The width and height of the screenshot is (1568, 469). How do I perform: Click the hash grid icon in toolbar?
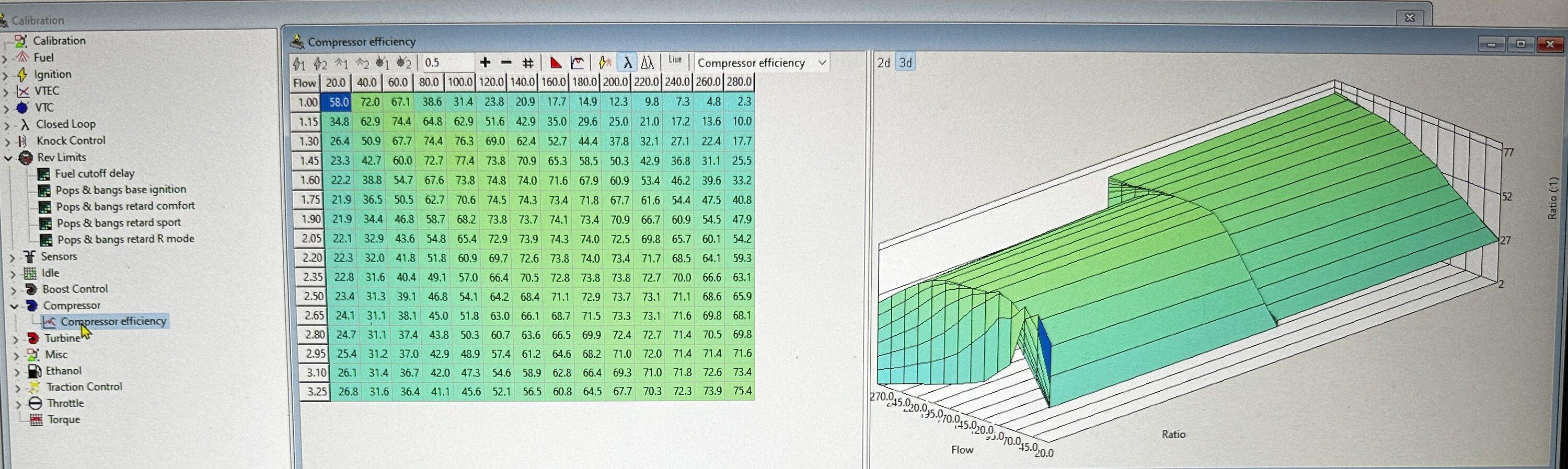pos(528,63)
